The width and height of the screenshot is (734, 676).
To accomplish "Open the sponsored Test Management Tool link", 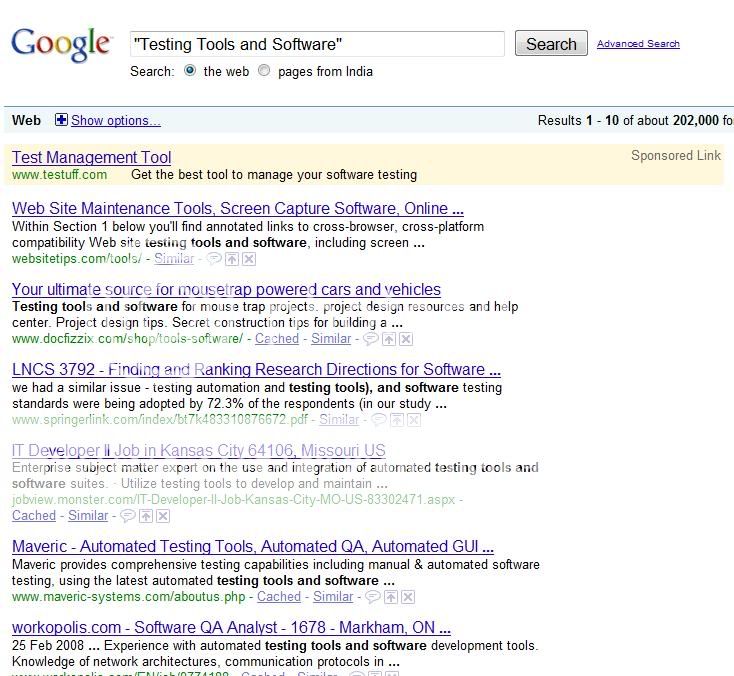I will [x=91, y=157].
